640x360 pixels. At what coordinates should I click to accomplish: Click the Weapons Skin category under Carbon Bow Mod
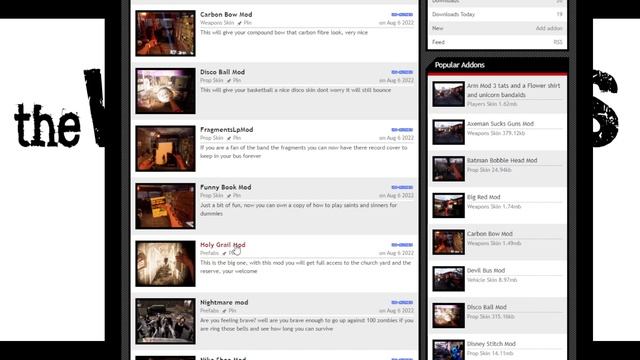click(x=217, y=23)
